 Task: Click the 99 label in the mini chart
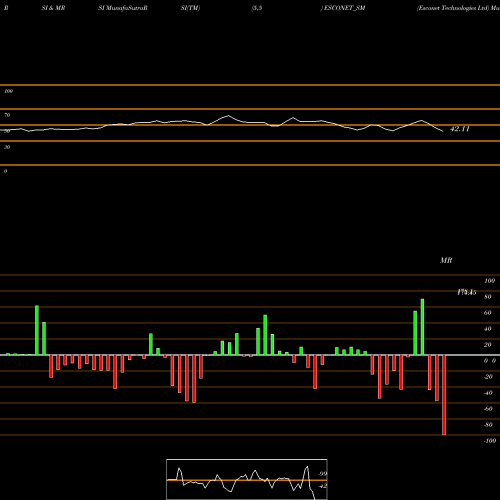[x=322, y=474]
